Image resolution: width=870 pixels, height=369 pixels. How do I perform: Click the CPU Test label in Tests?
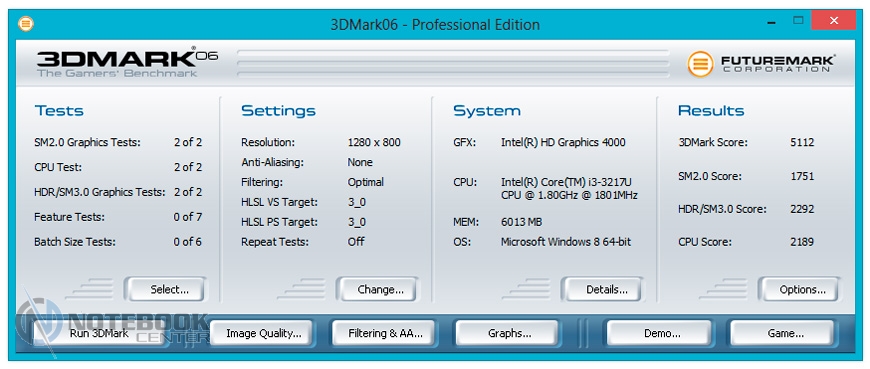58,167
